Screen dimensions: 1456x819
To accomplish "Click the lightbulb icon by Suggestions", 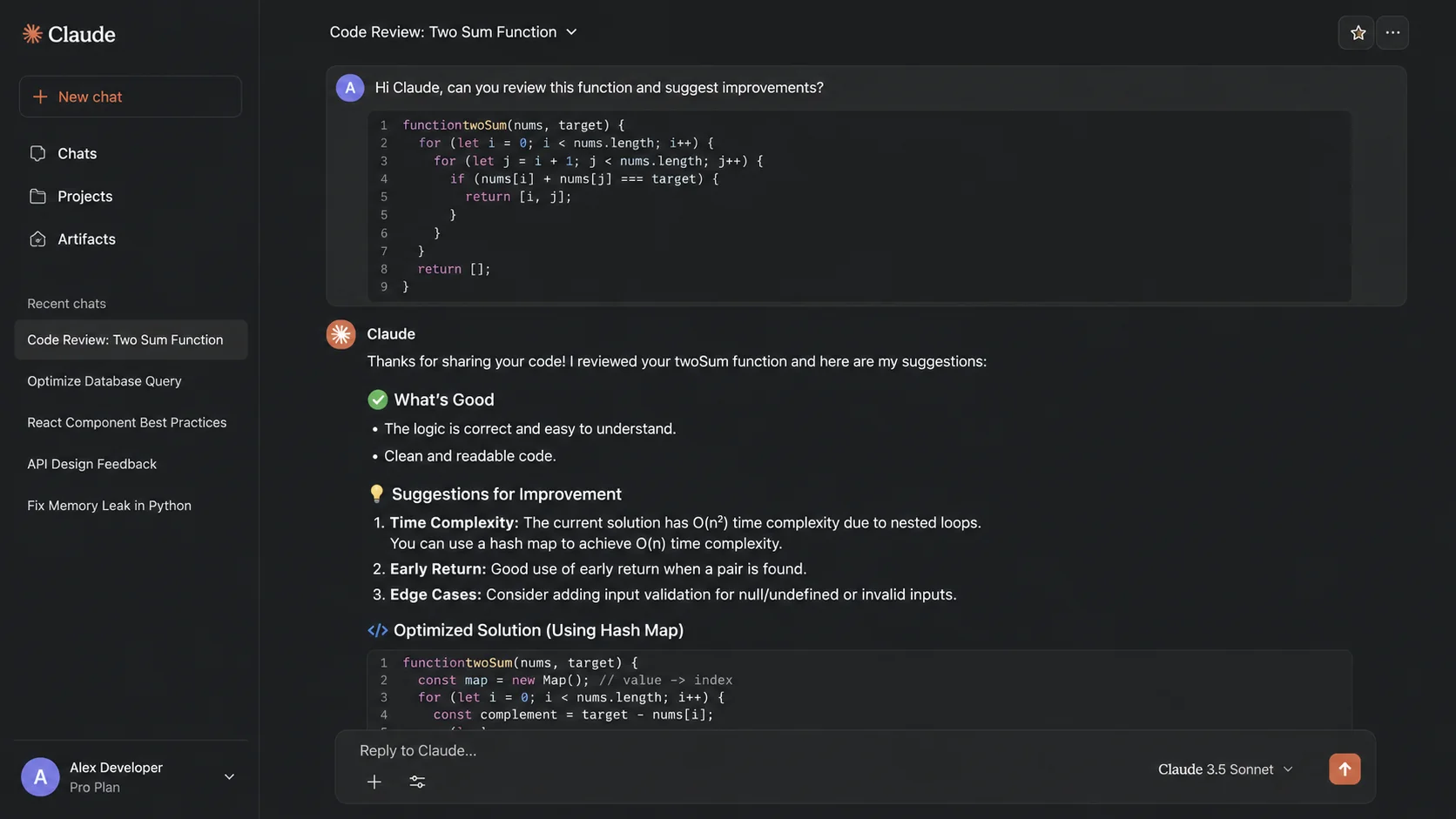I will (x=376, y=493).
